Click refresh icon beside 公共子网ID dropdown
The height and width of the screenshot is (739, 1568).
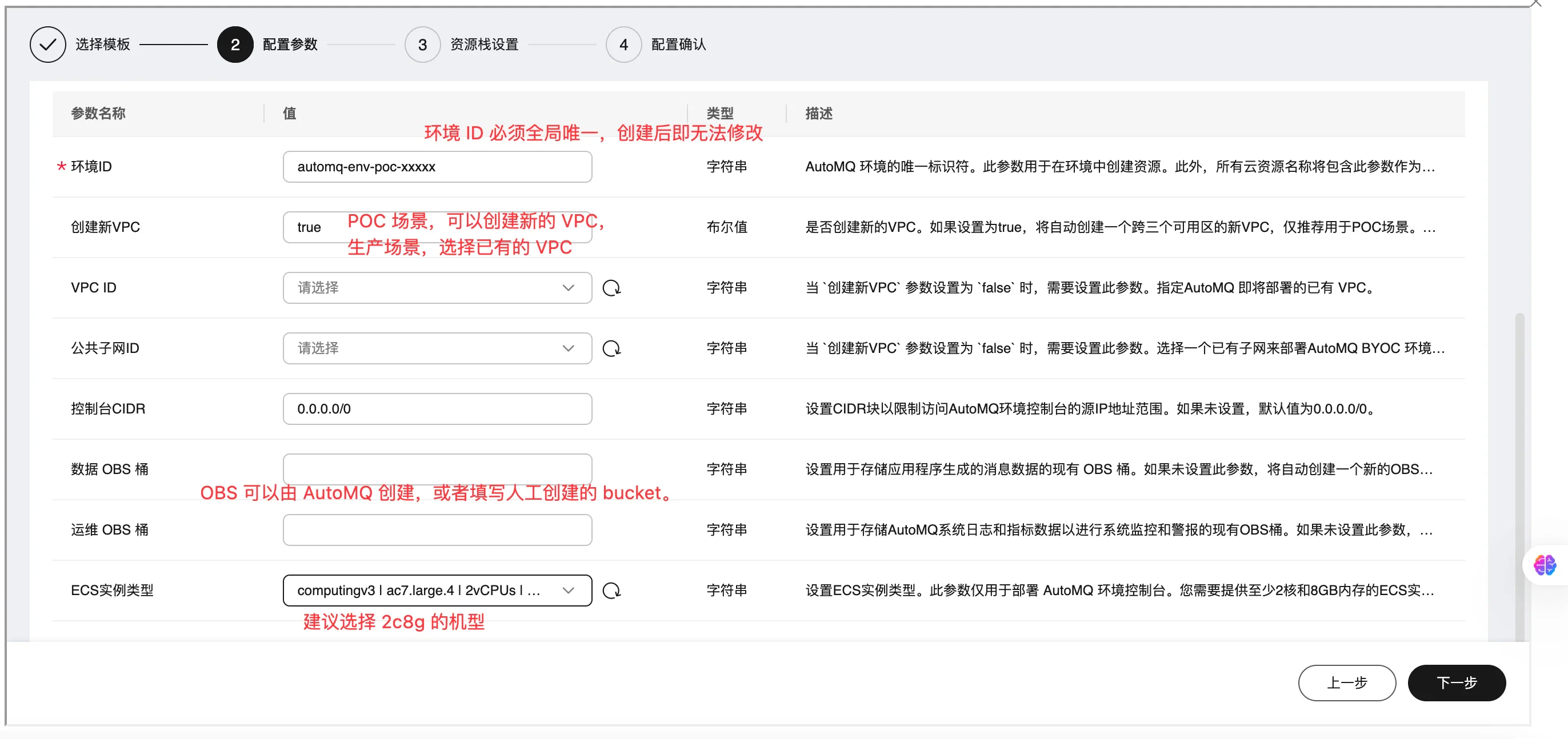pos(611,348)
